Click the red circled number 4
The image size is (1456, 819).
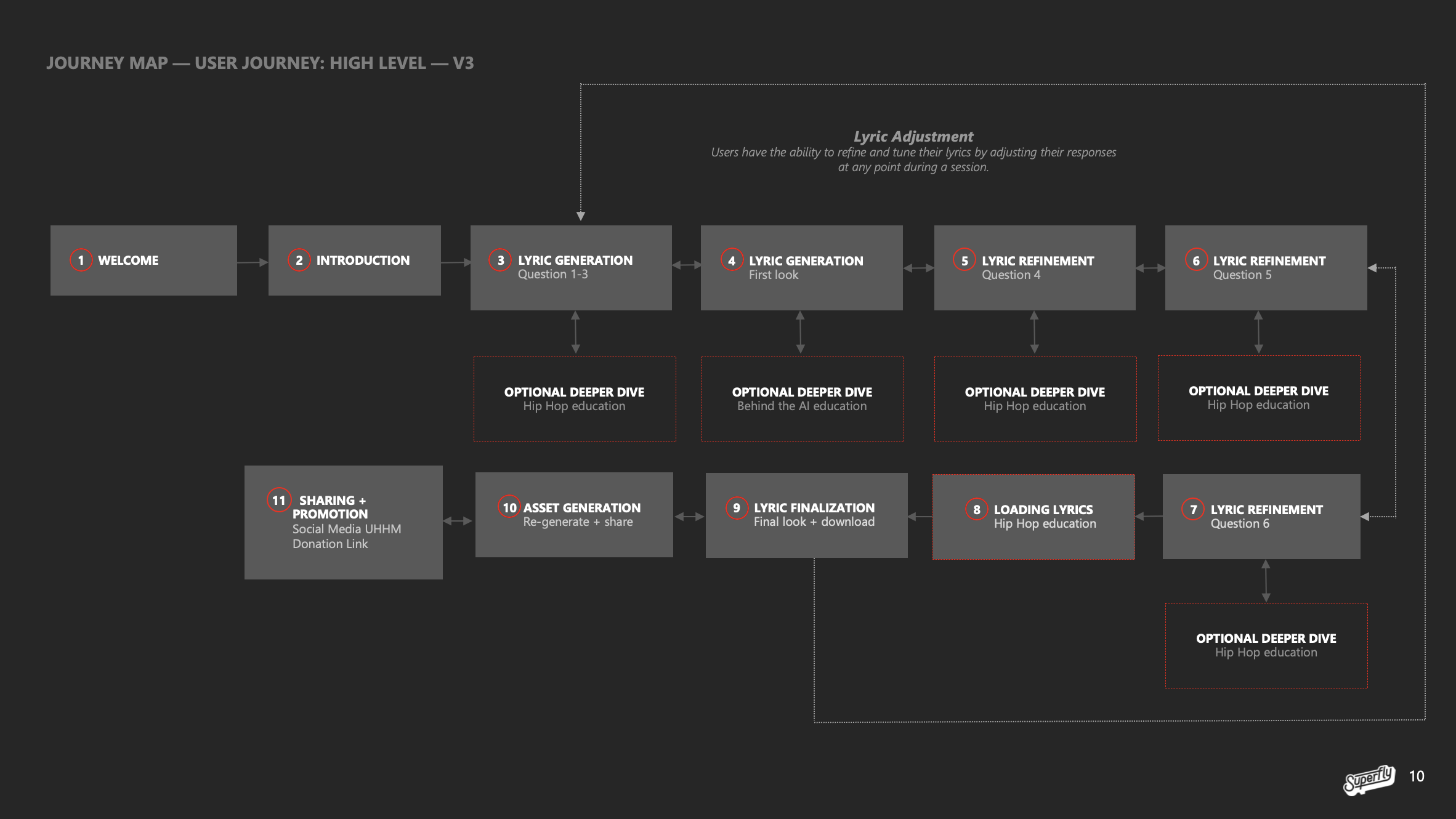732,260
